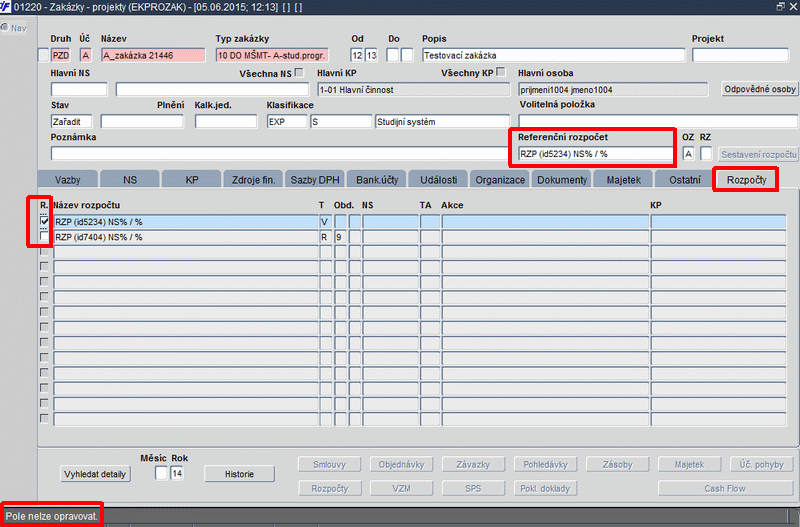The image size is (800, 527).
Task: Open the Dokumenty tab
Action: click(x=562, y=180)
